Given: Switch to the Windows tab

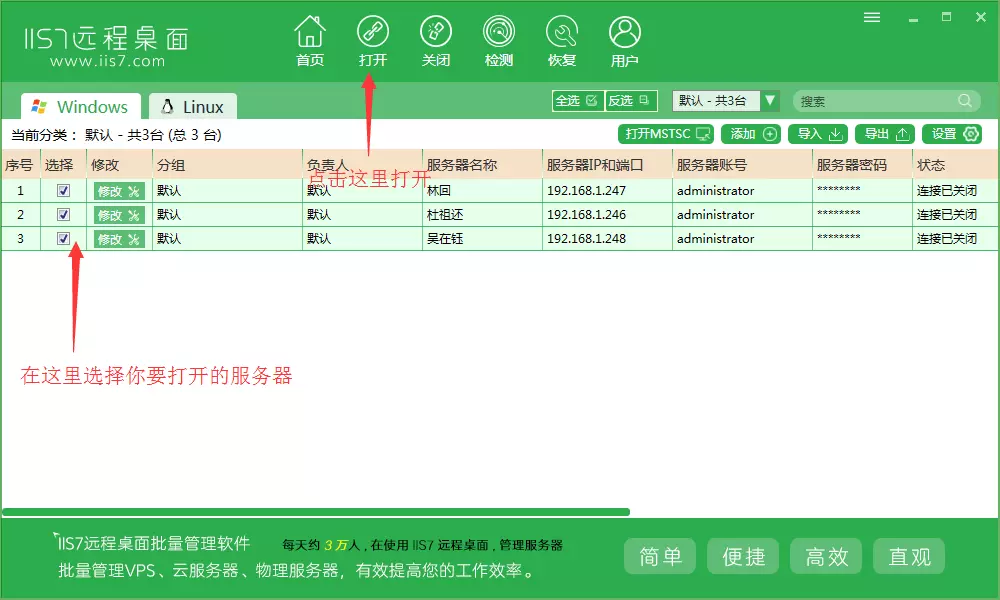Looking at the screenshot, I should (80, 106).
